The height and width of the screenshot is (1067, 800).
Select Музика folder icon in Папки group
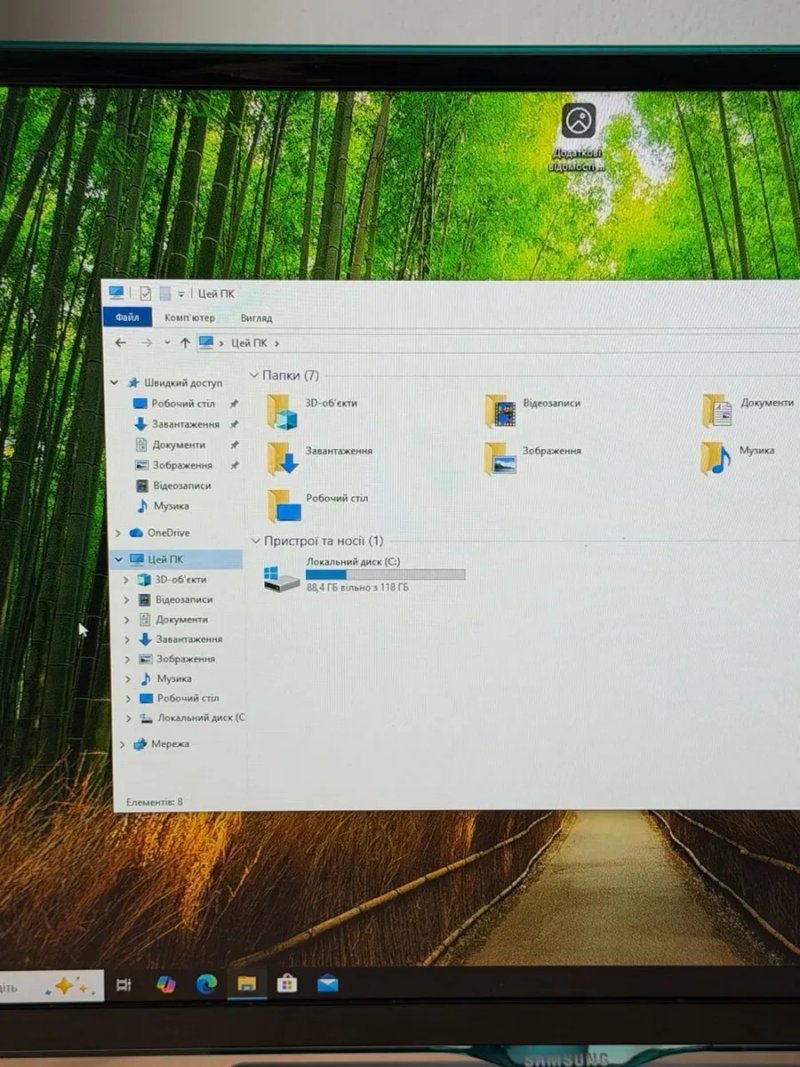716,457
